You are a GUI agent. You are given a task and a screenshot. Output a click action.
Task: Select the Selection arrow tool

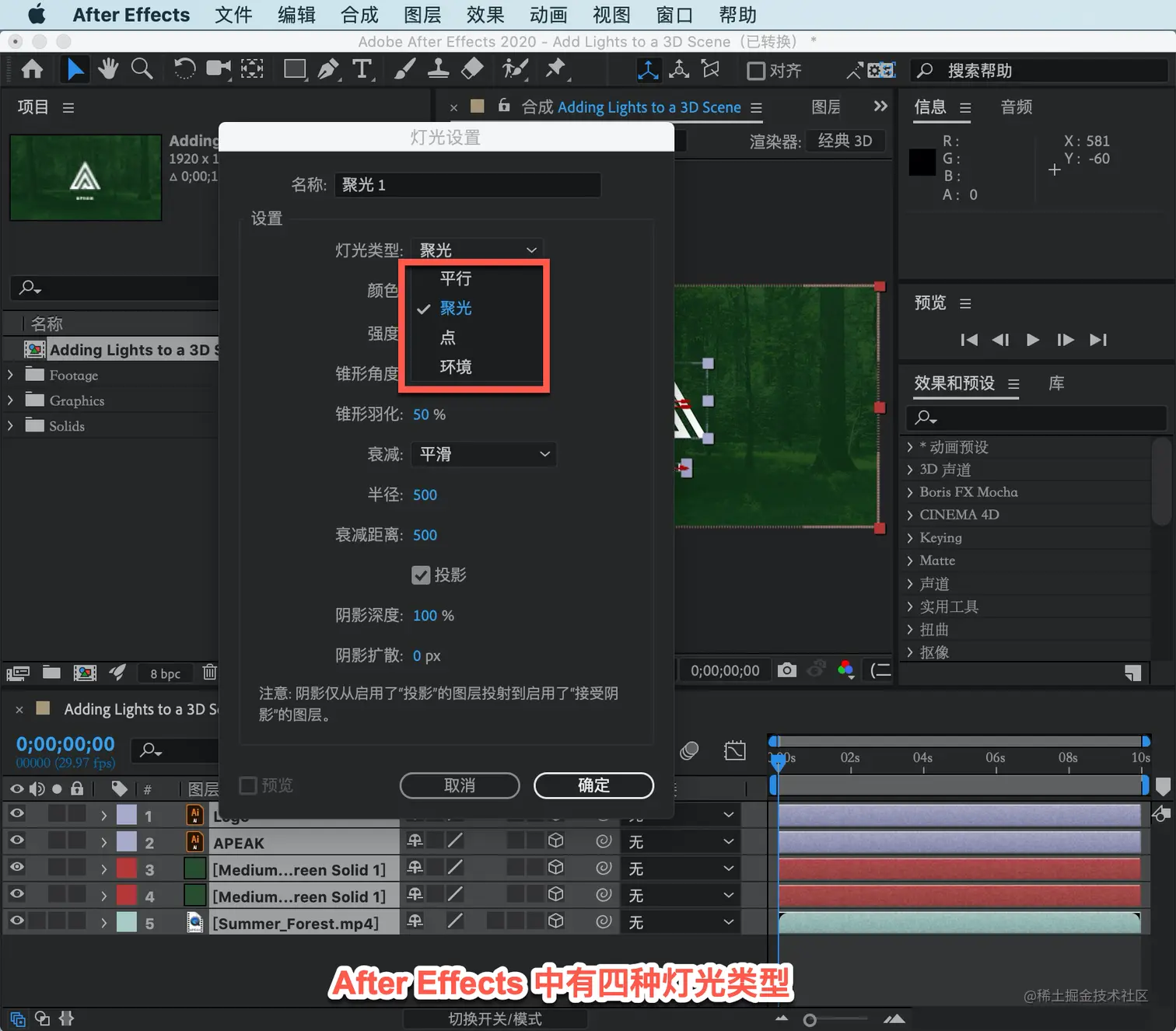pos(75,70)
